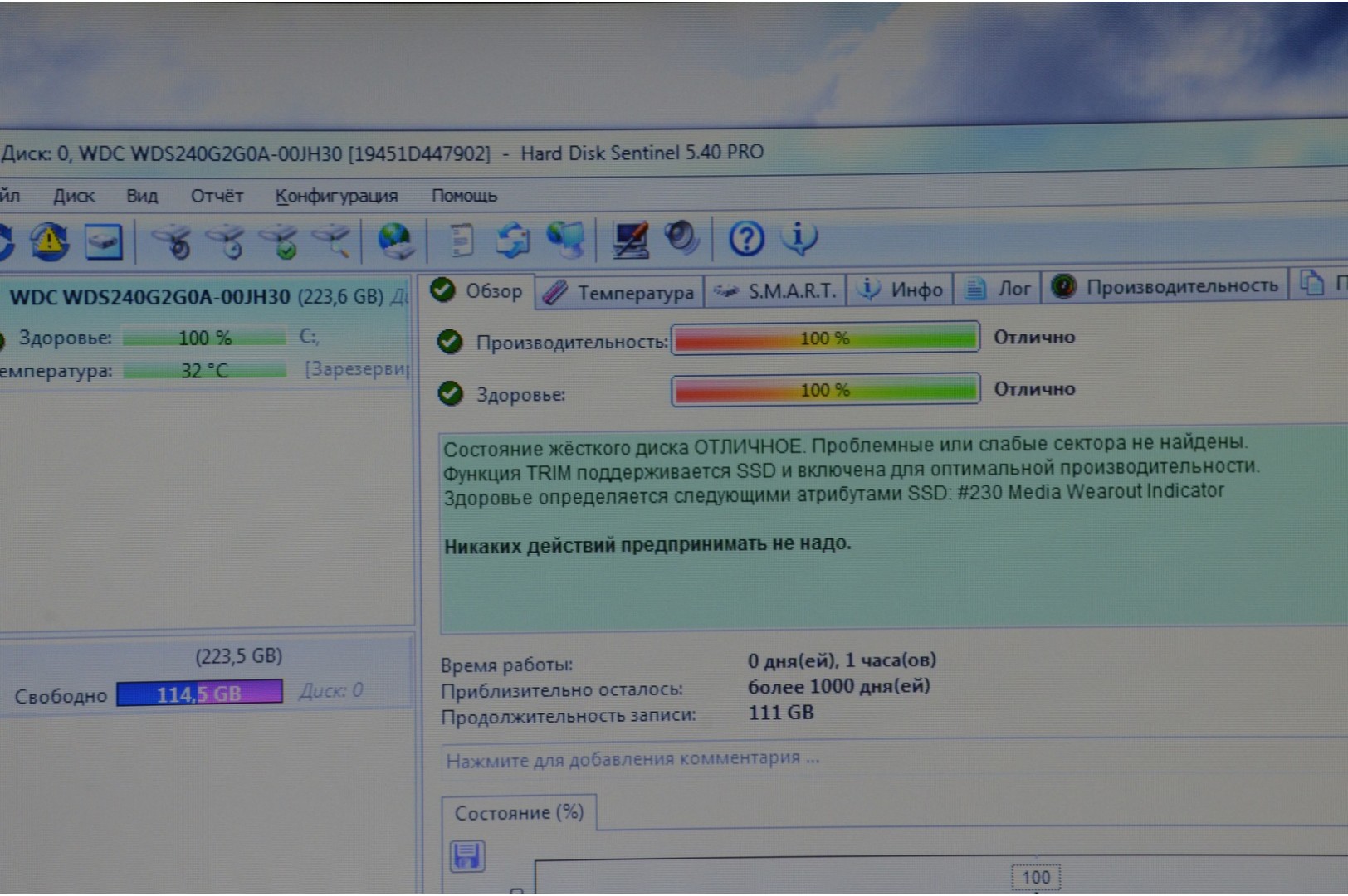Click the disk with magnifier surface test icon
Viewport: 1348px width, 896px height.
332,241
